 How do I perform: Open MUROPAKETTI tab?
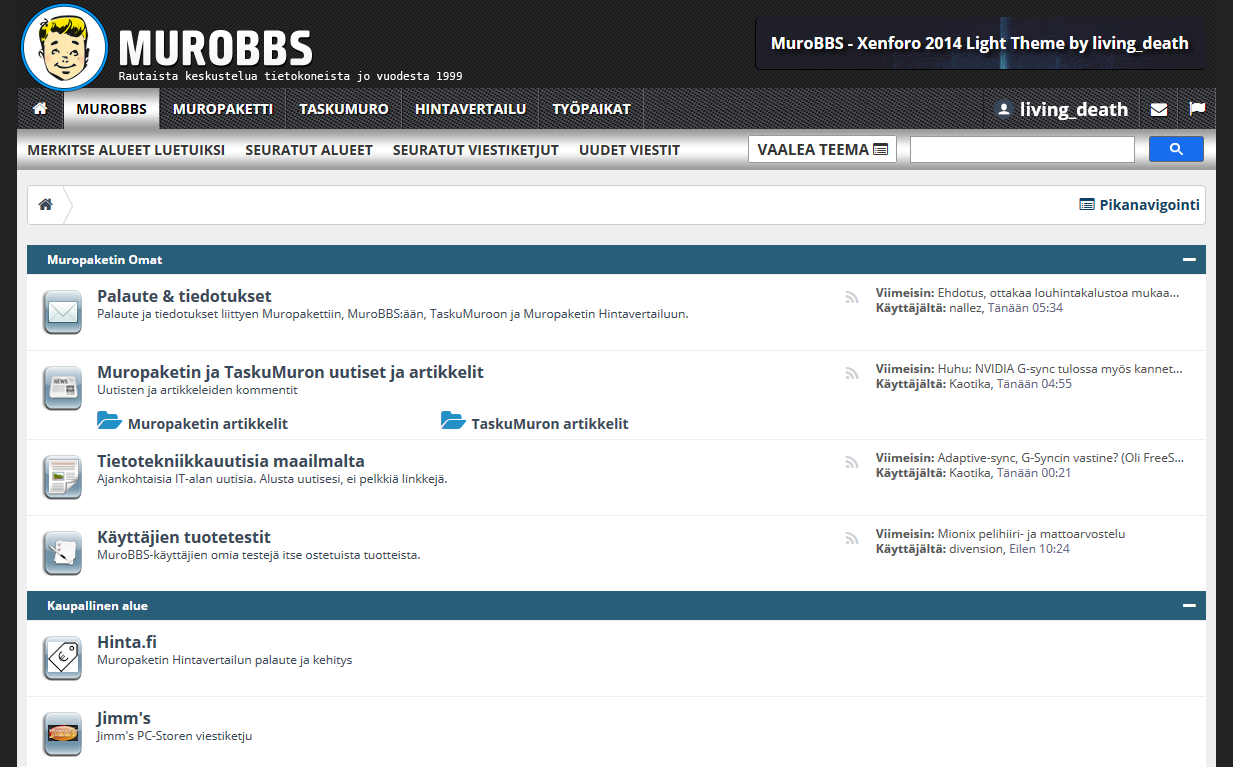tap(223, 109)
